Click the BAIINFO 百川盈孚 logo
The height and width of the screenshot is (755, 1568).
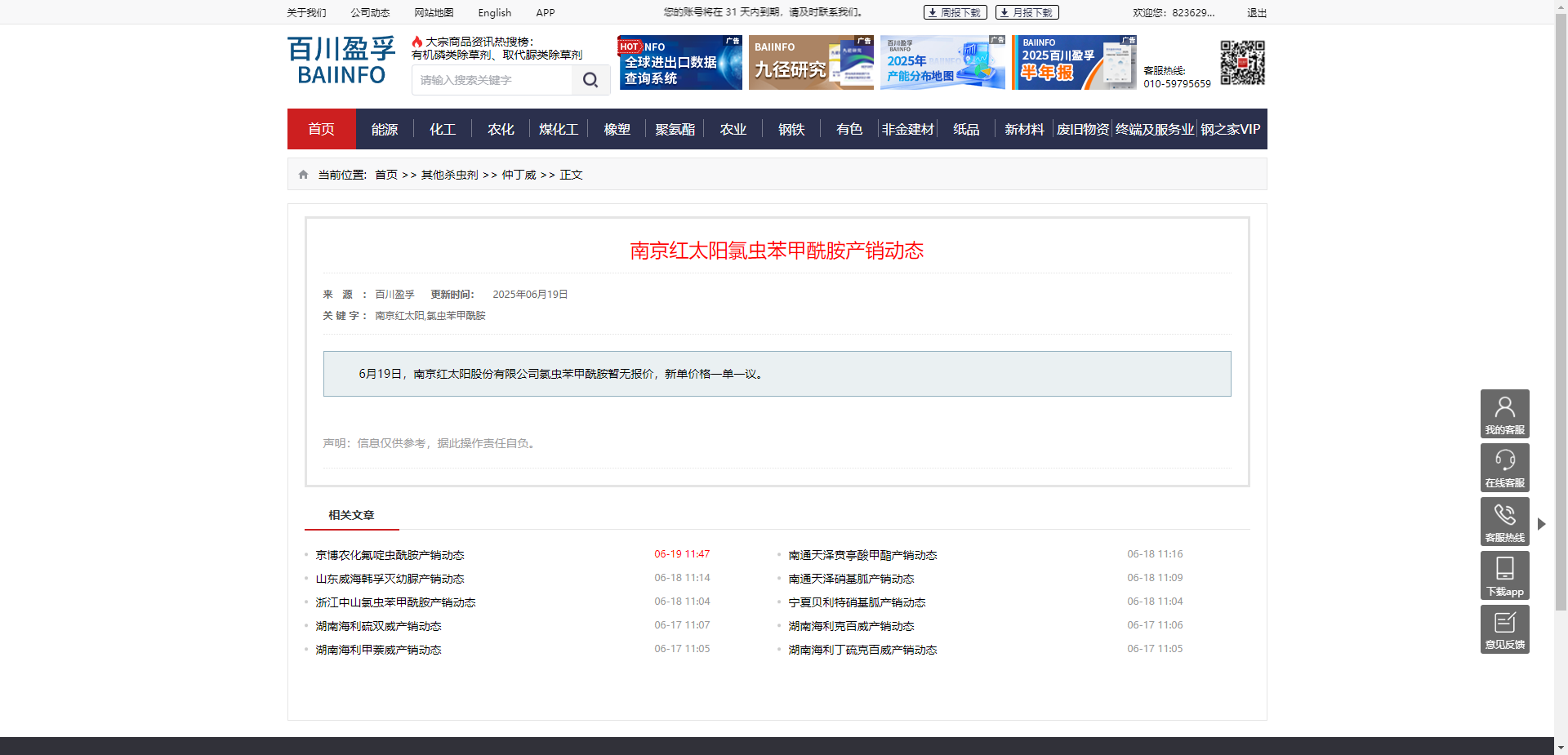tap(341, 60)
